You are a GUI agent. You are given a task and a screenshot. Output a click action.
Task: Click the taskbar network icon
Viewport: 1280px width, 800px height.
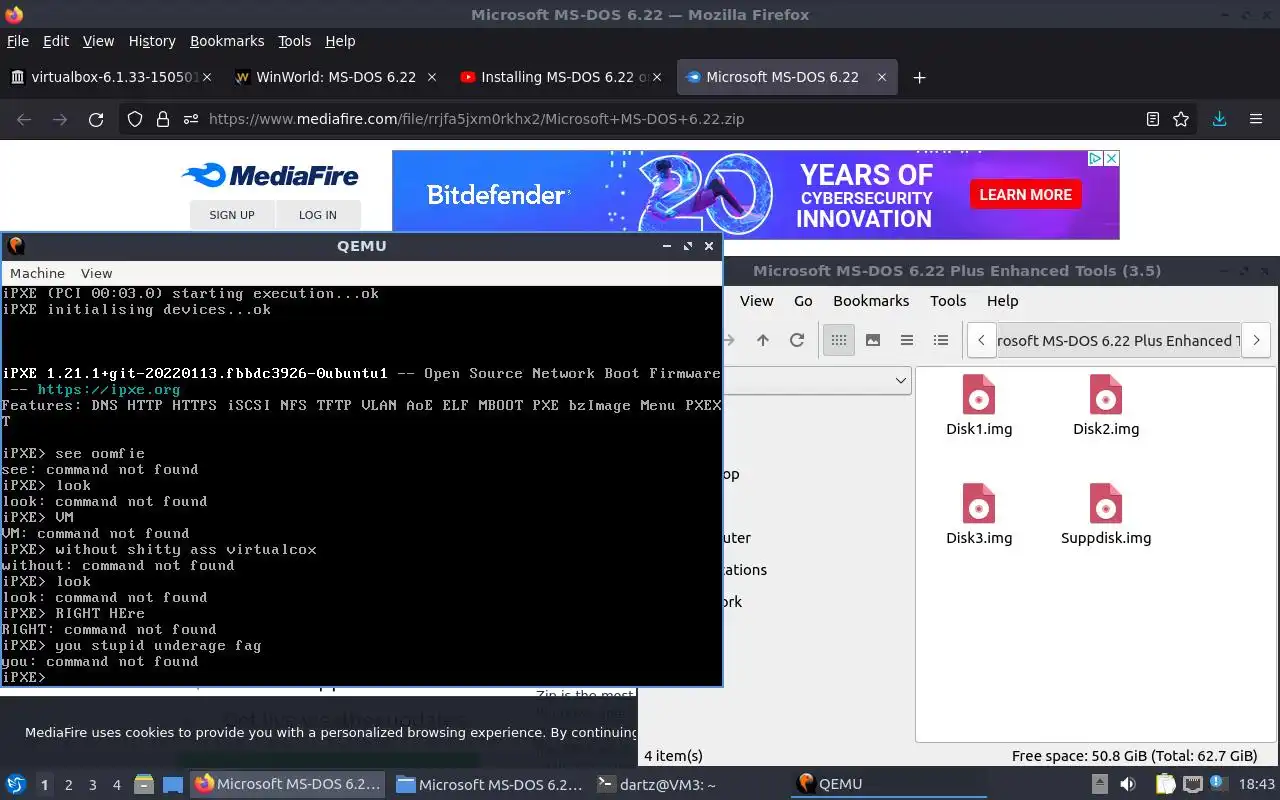tap(1193, 784)
